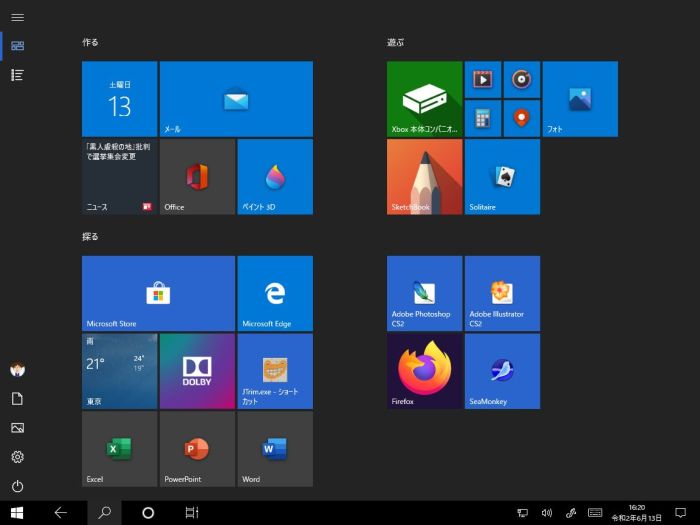Launch the SeaMonkey browser tile
This screenshot has height=525, width=700.
tap(502, 371)
